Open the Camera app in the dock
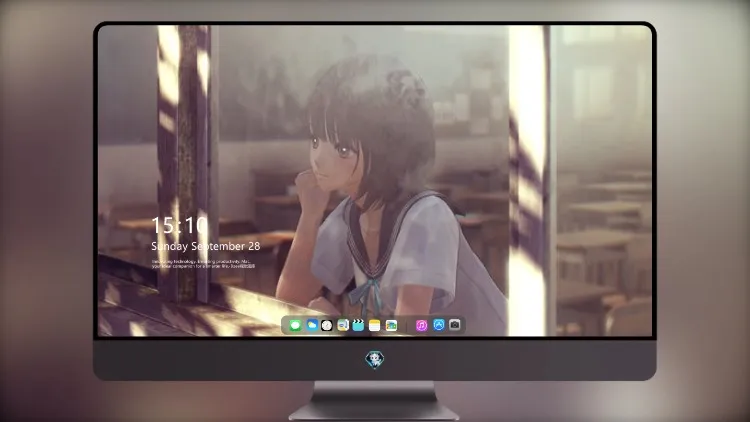This screenshot has height=422, width=750. pos(455,325)
